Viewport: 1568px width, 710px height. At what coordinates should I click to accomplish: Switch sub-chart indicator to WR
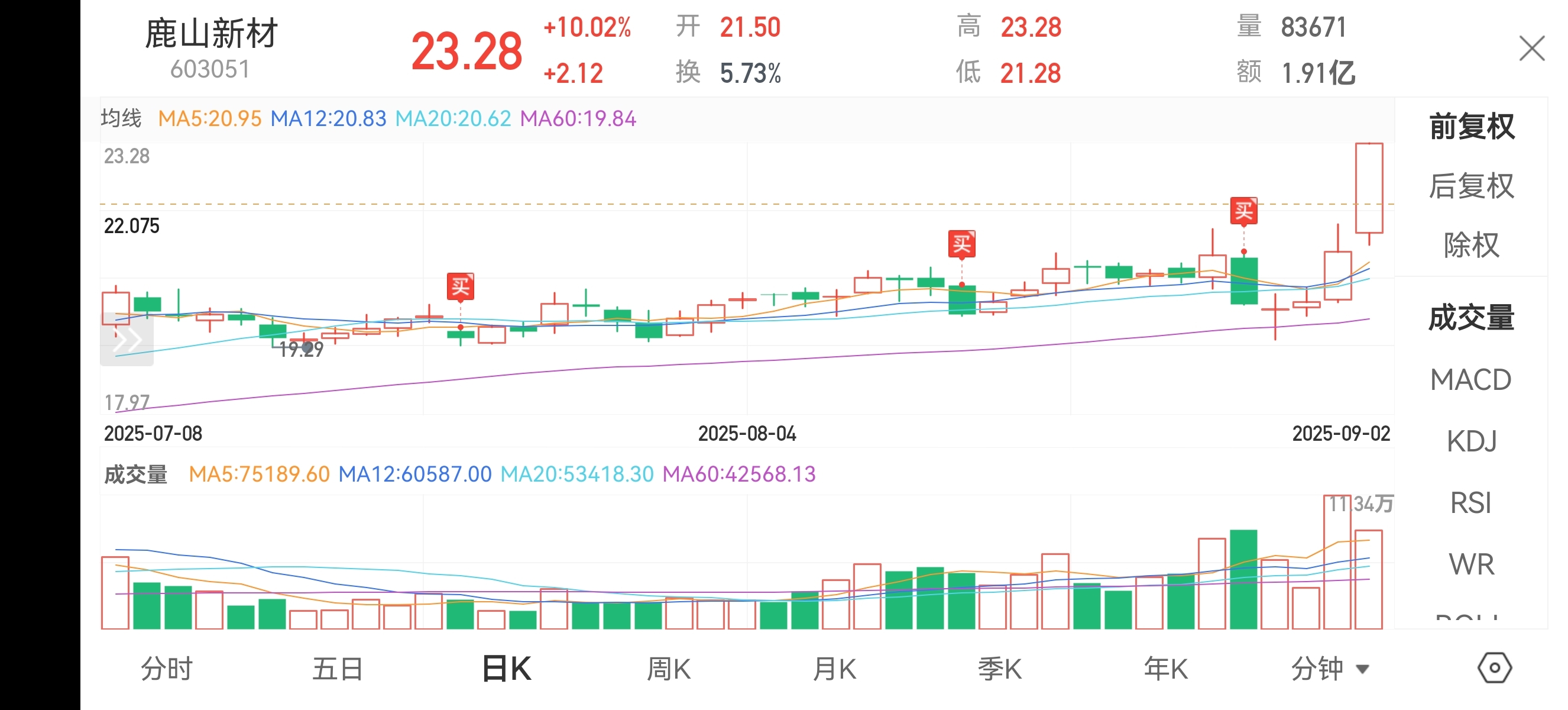tap(1471, 564)
